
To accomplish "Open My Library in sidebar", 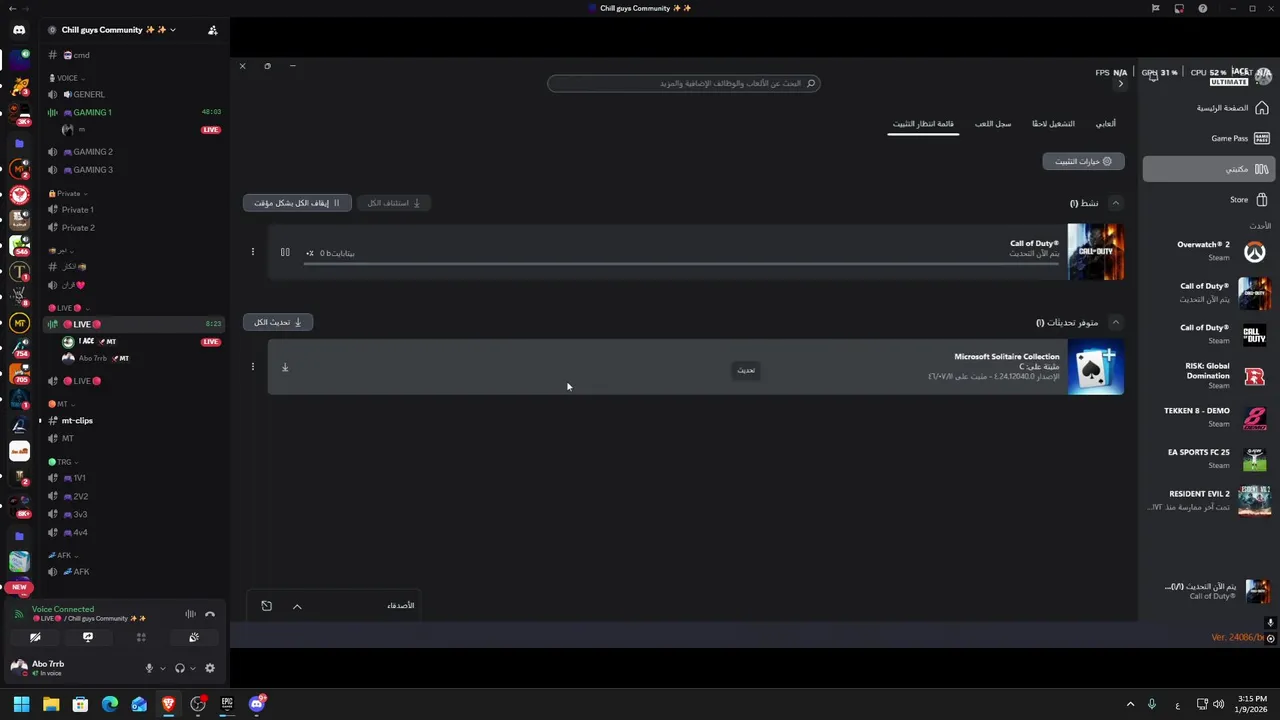I will tap(1207, 169).
